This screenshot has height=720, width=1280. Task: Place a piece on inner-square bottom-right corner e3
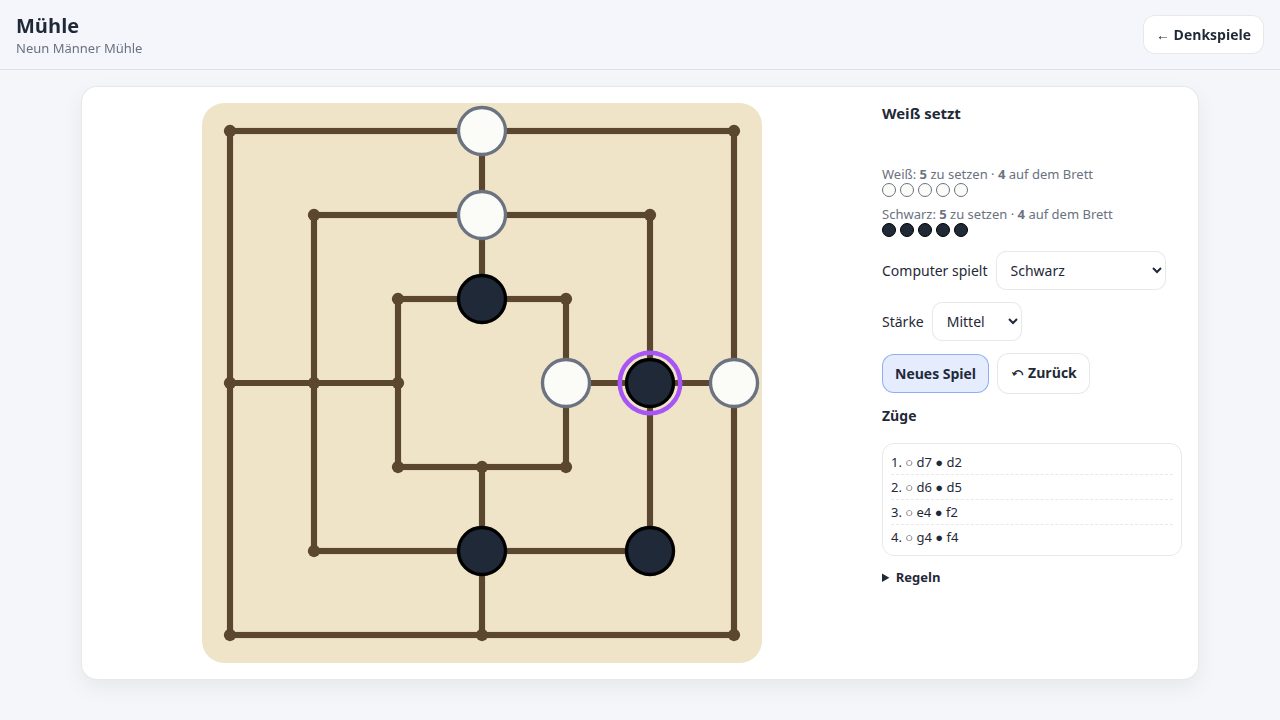coord(566,467)
